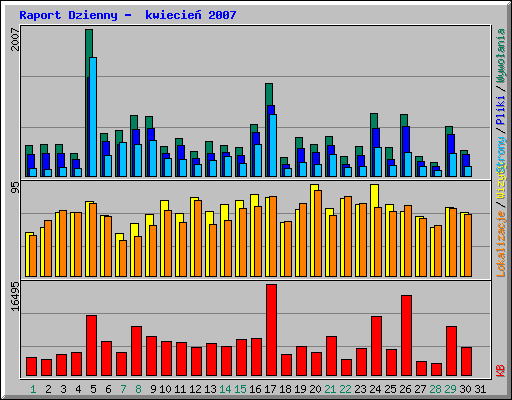Select the green hits bar for day 17

pyautogui.click(x=269, y=94)
